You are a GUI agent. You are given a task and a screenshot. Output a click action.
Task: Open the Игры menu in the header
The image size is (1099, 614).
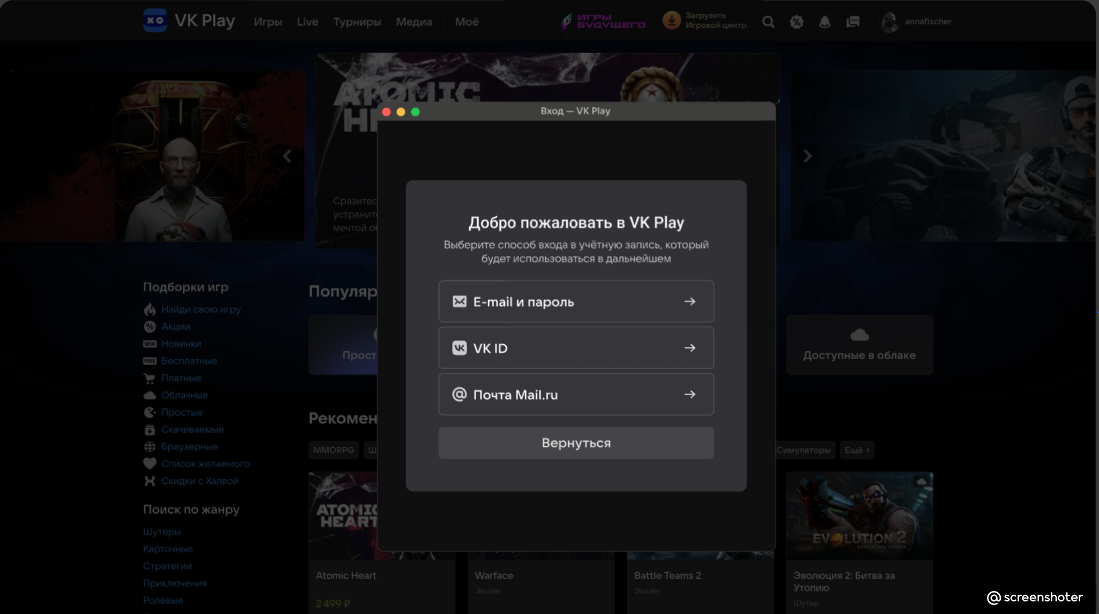(268, 22)
